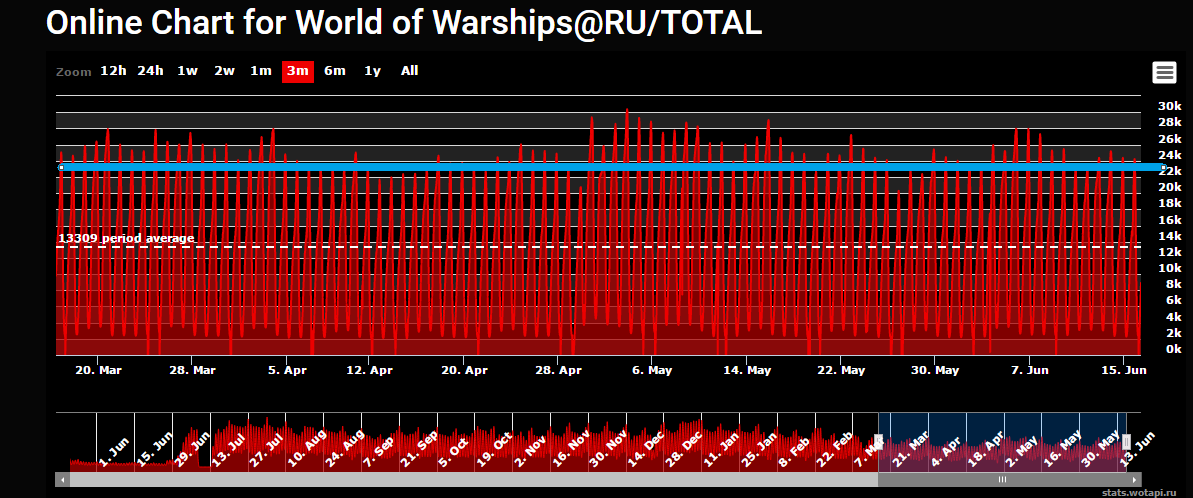Click the '13309 period average' label
This screenshot has width=1193, height=498.
126,238
